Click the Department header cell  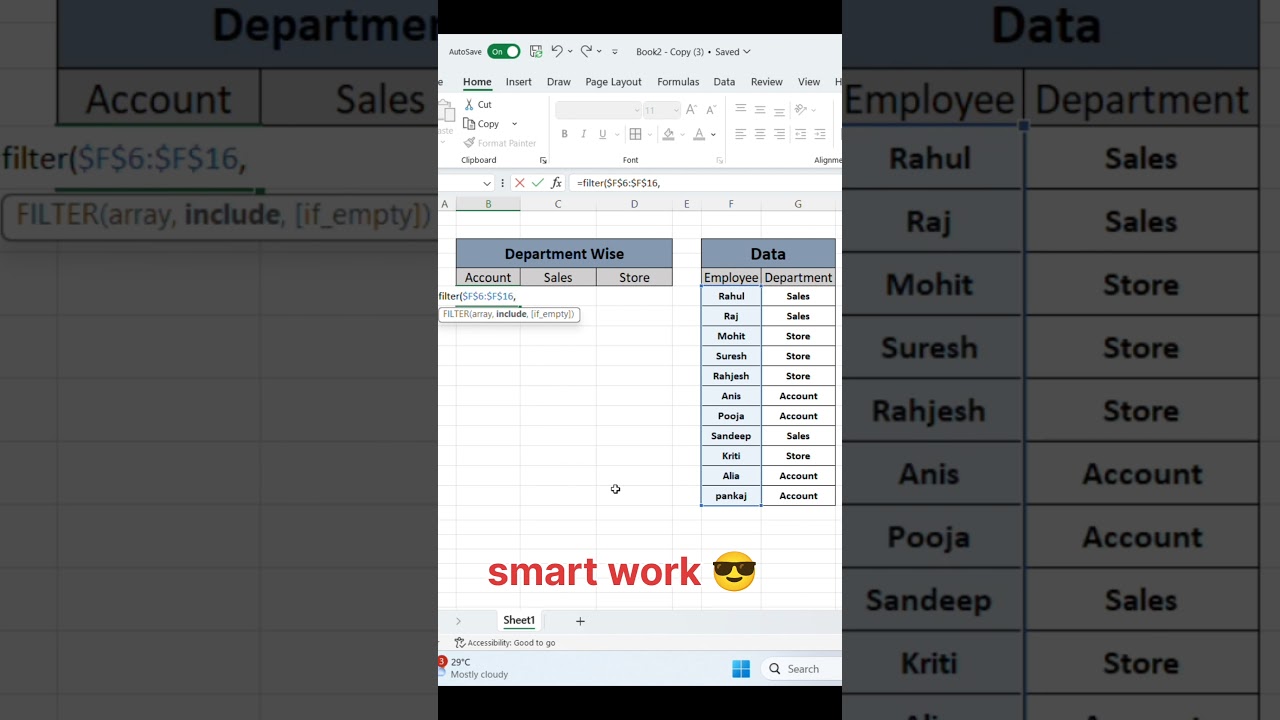(x=798, y=277)
